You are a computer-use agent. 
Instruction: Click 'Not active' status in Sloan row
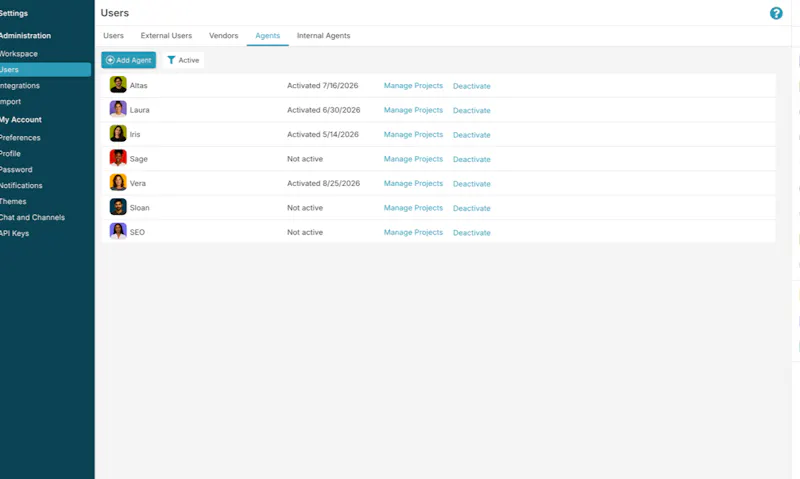[305, 208]
